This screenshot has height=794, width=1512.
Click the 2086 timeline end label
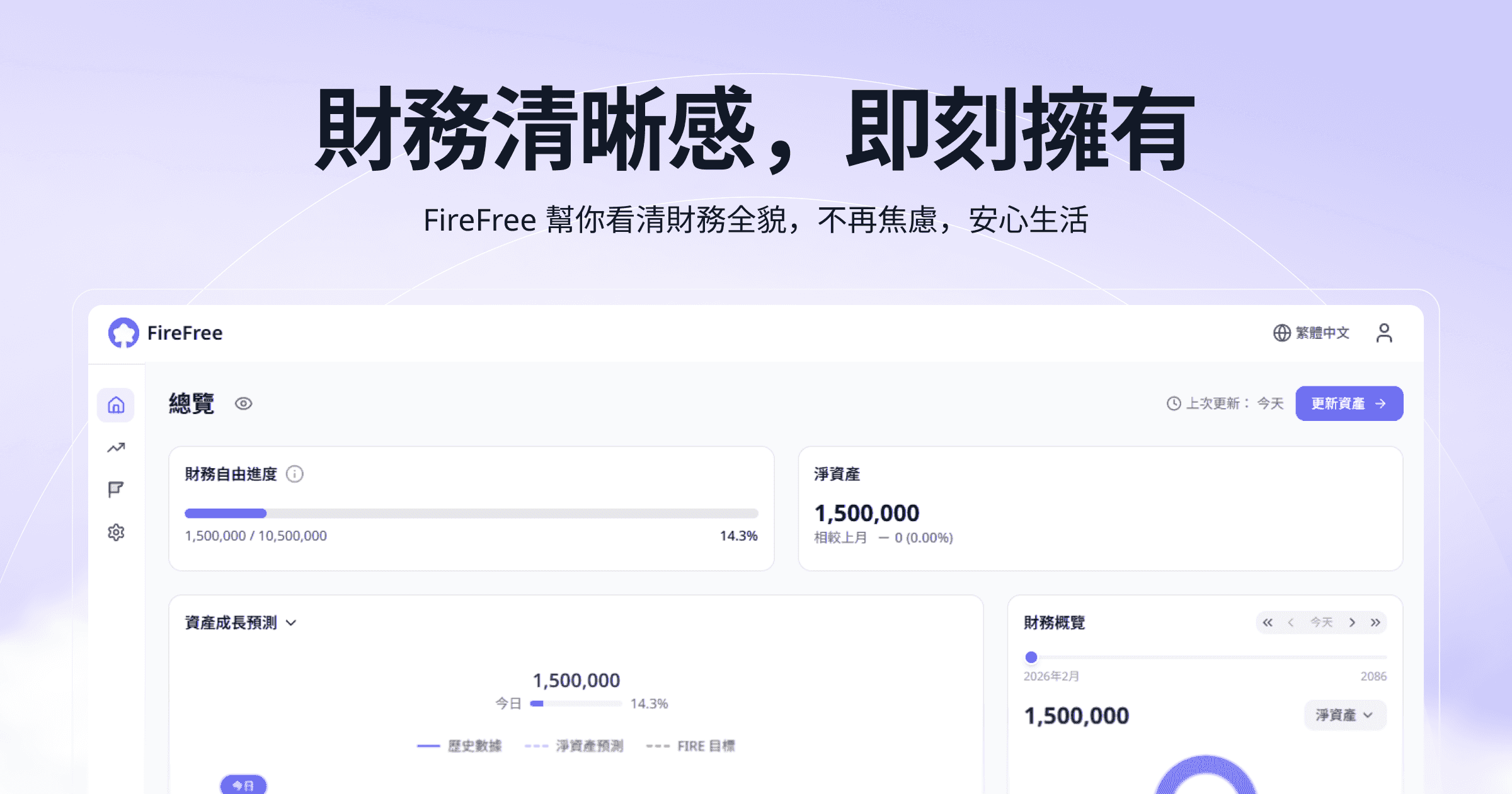coord(1373,676)
